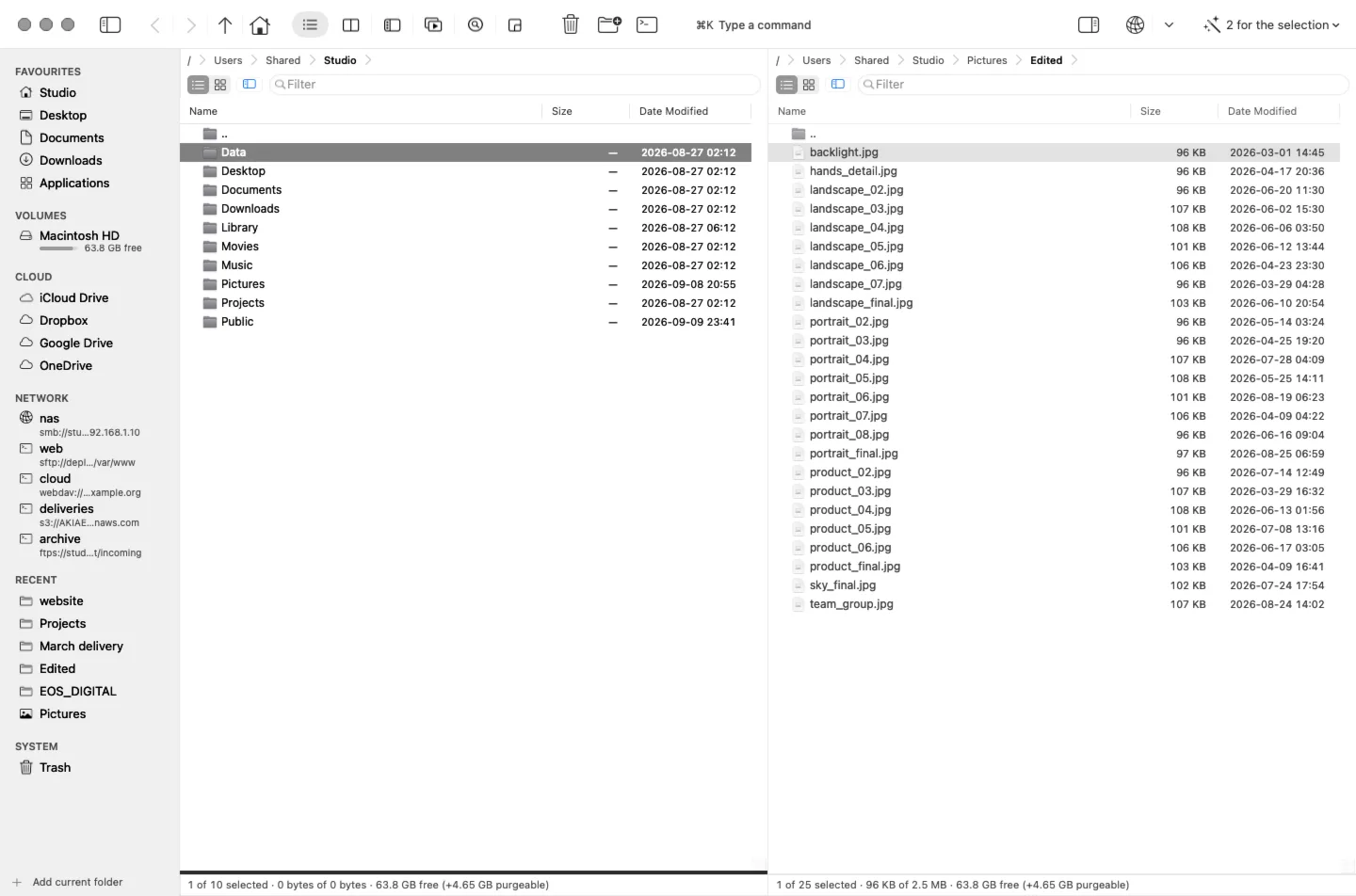Switch right pane to icon grid view
The height and width of the screenshot is (896, 1356).
pos(809,85)
